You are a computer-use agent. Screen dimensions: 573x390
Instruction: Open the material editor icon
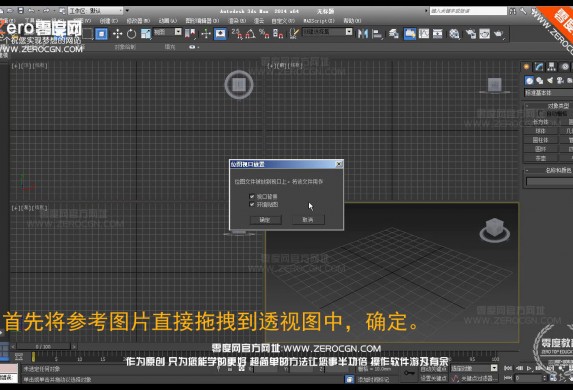point(454,34)
